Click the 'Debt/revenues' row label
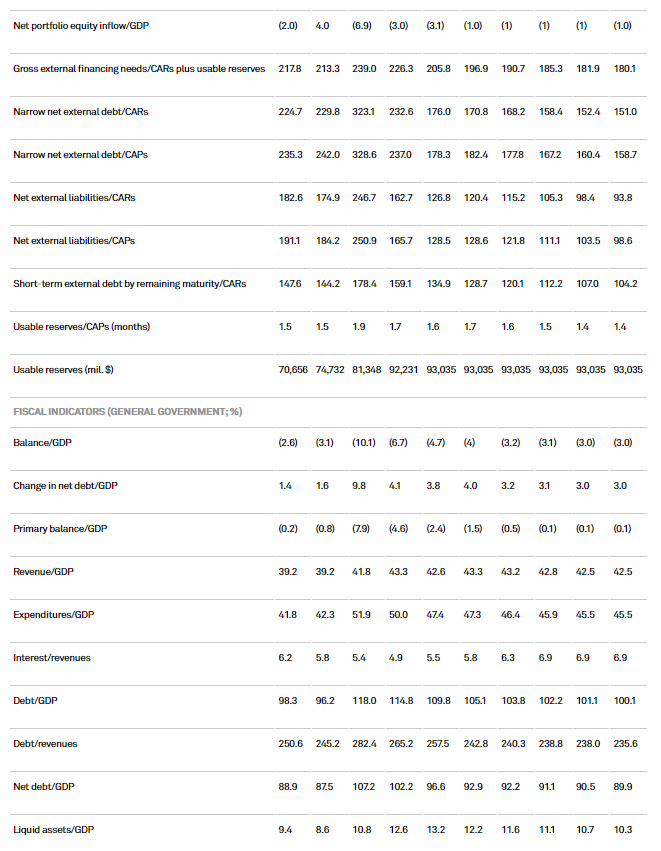Image resolution: width=661 pixels, height=851 pixels. click(x=44, y=743)
